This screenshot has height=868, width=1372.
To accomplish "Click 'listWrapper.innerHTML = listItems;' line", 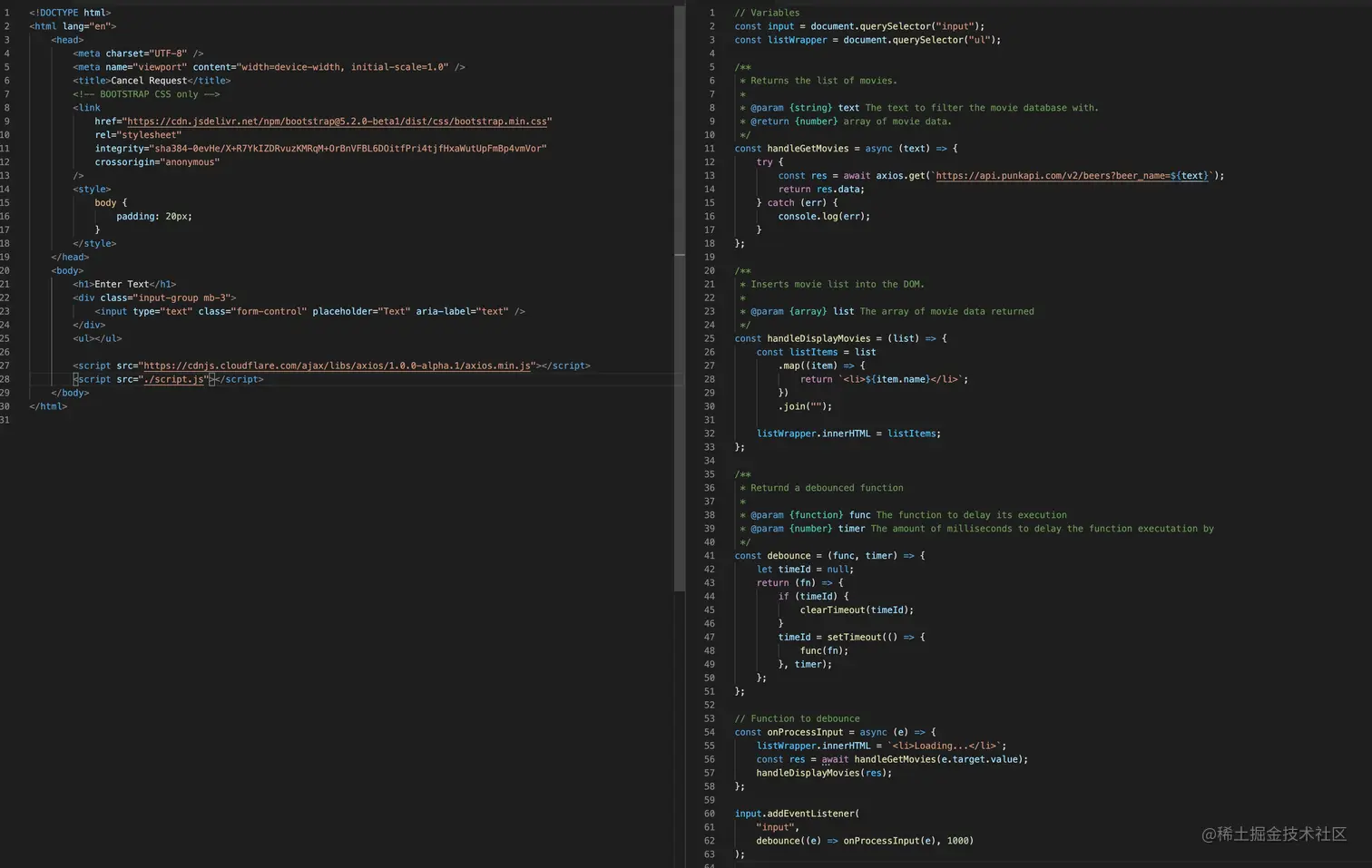I will coord(848,434).
